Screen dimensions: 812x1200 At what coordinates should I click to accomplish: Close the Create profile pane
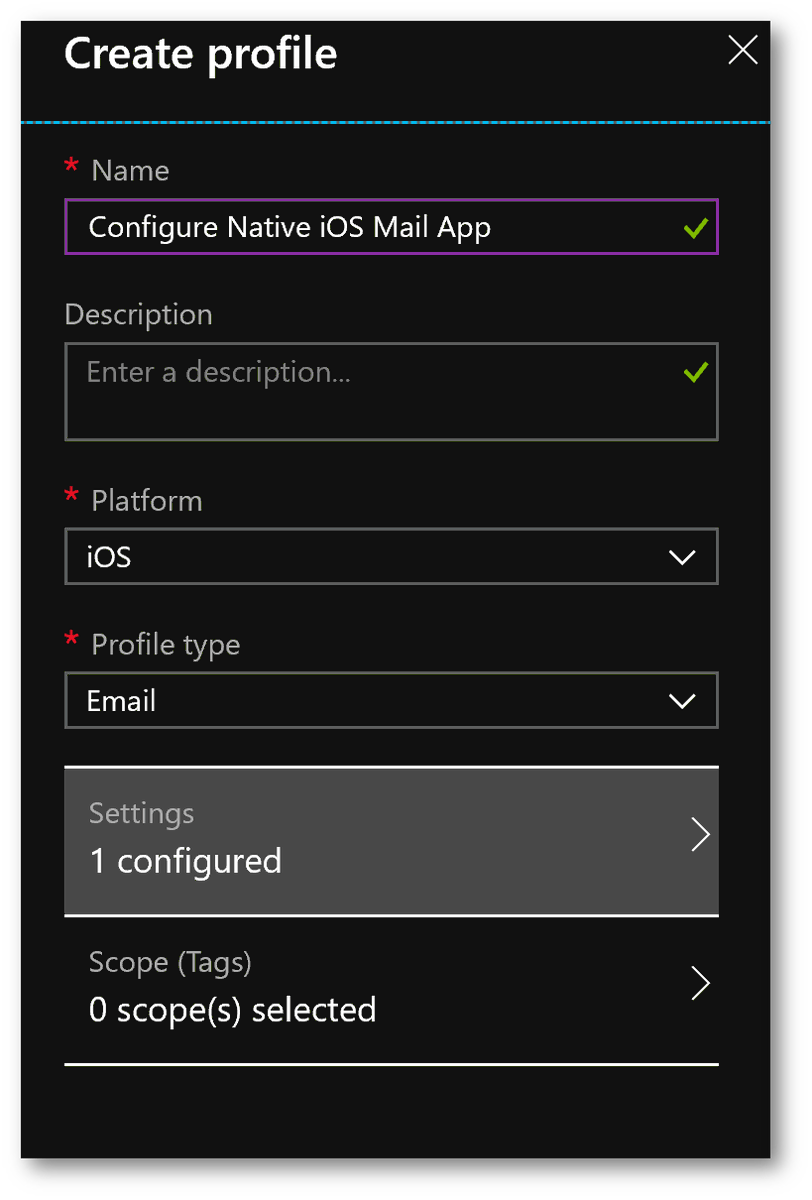(x=742, y=50)
